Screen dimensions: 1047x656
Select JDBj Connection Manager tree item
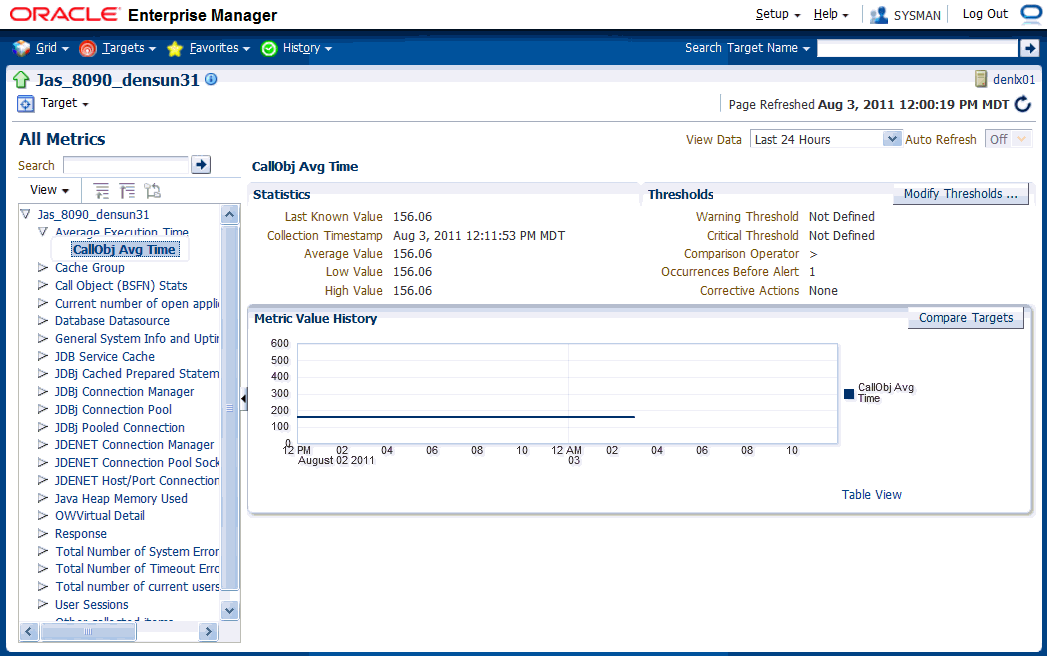[x=124, y=392]
